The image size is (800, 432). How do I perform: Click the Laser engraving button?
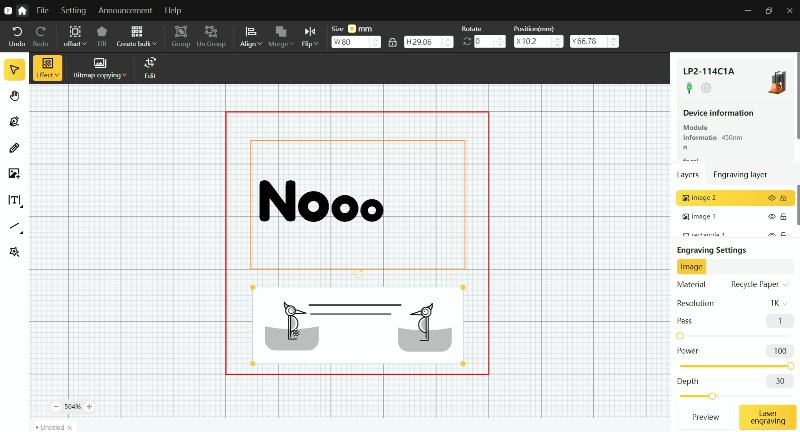point(766,417)
